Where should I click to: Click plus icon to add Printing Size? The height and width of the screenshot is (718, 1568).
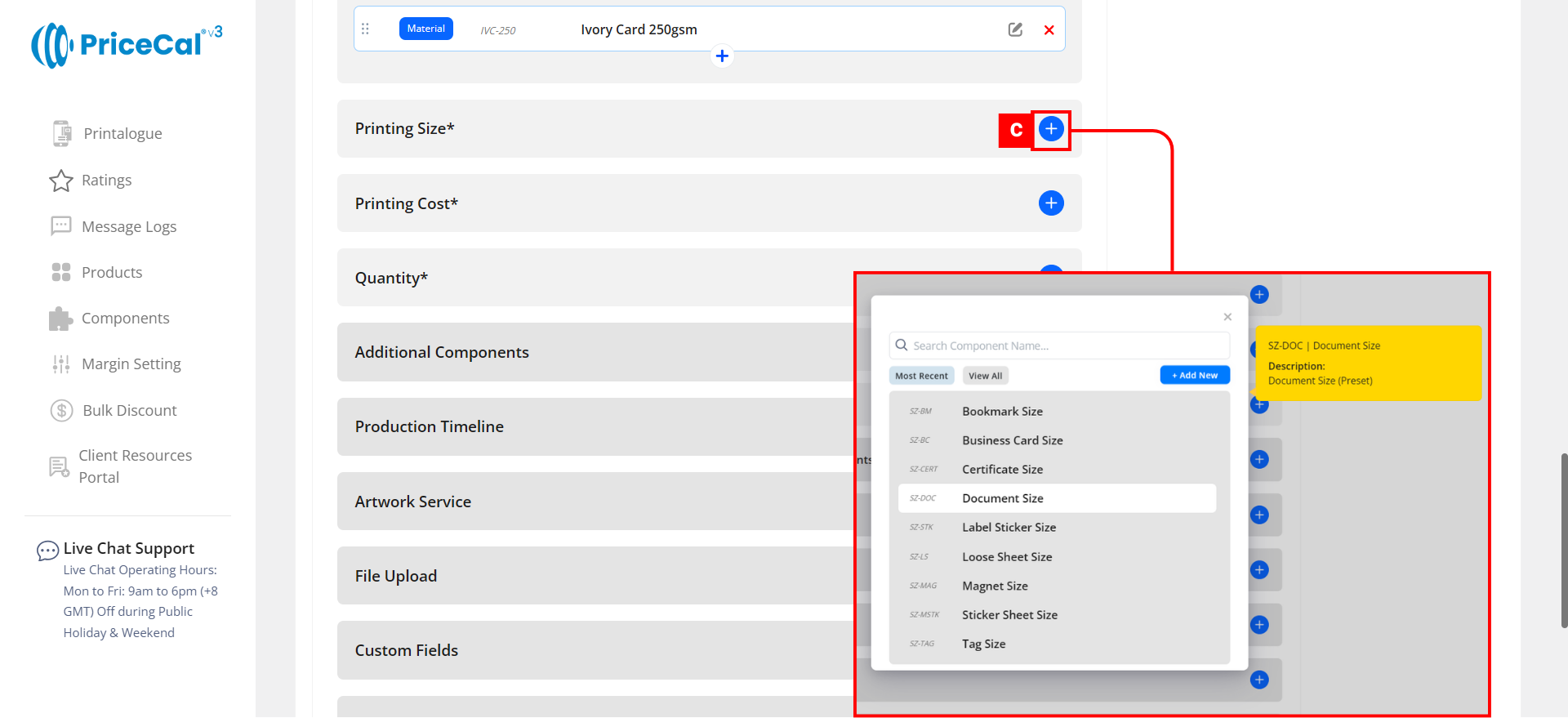tap(1051, 129)
